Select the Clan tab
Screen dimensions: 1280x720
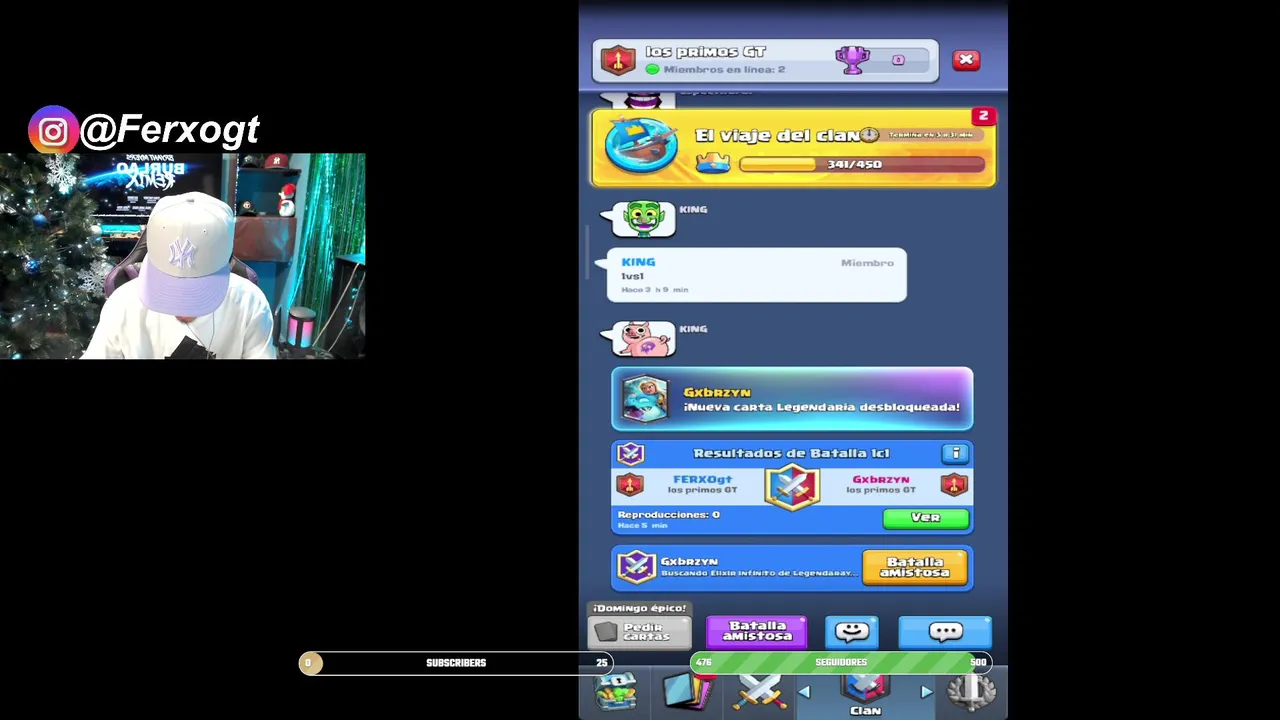click(x=866, y=696)
